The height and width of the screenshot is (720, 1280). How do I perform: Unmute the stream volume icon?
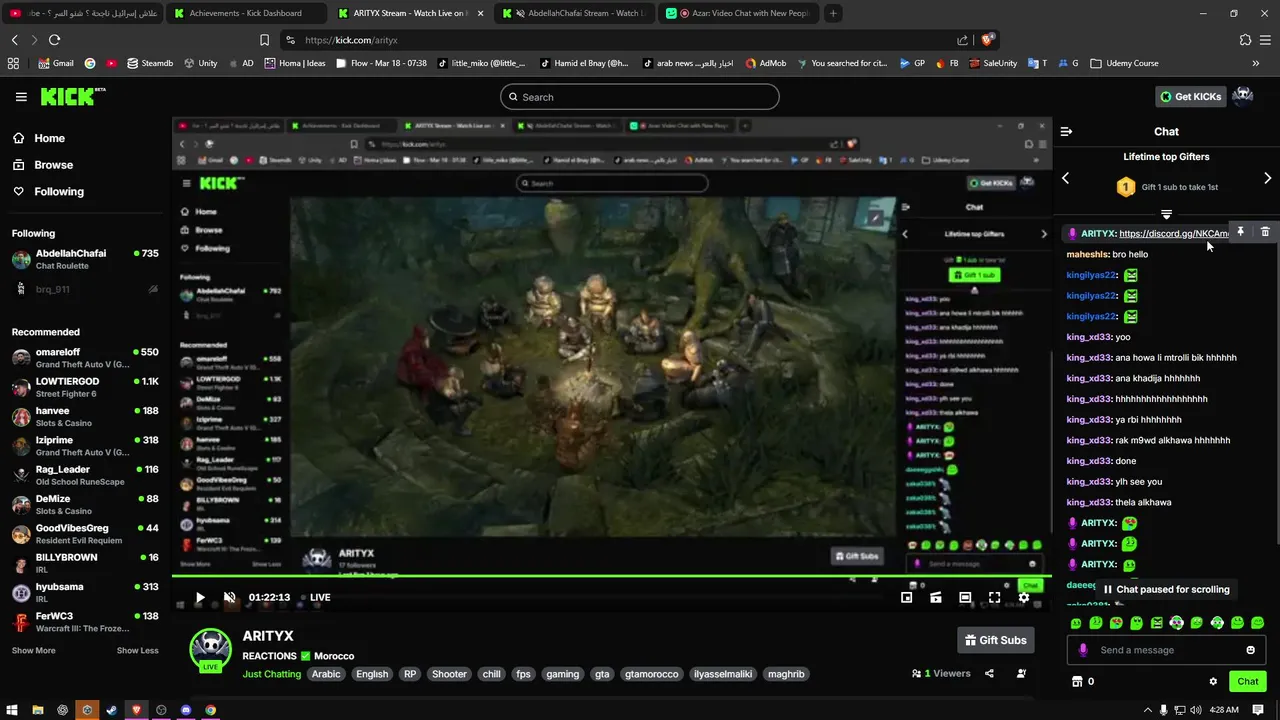click(x=229, y=598)
